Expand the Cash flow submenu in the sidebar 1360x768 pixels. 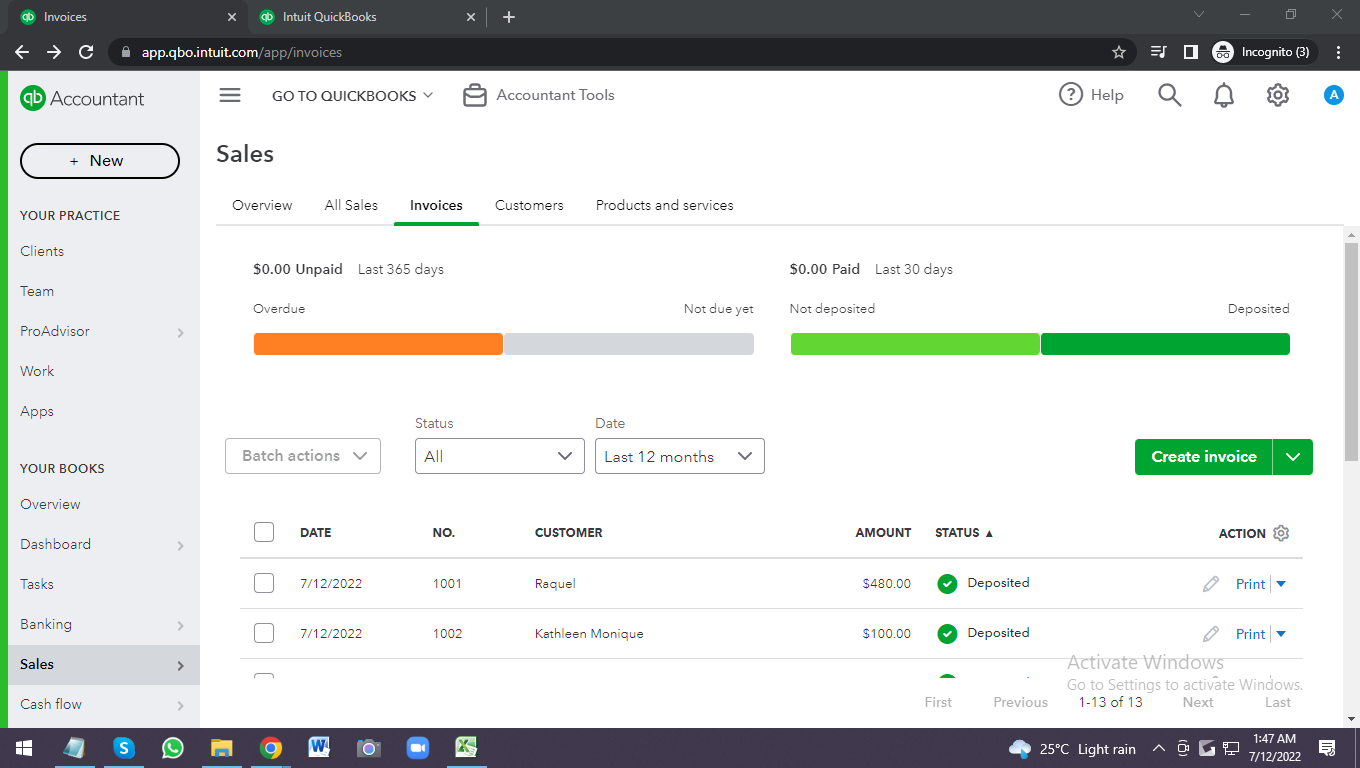(181, 705)
